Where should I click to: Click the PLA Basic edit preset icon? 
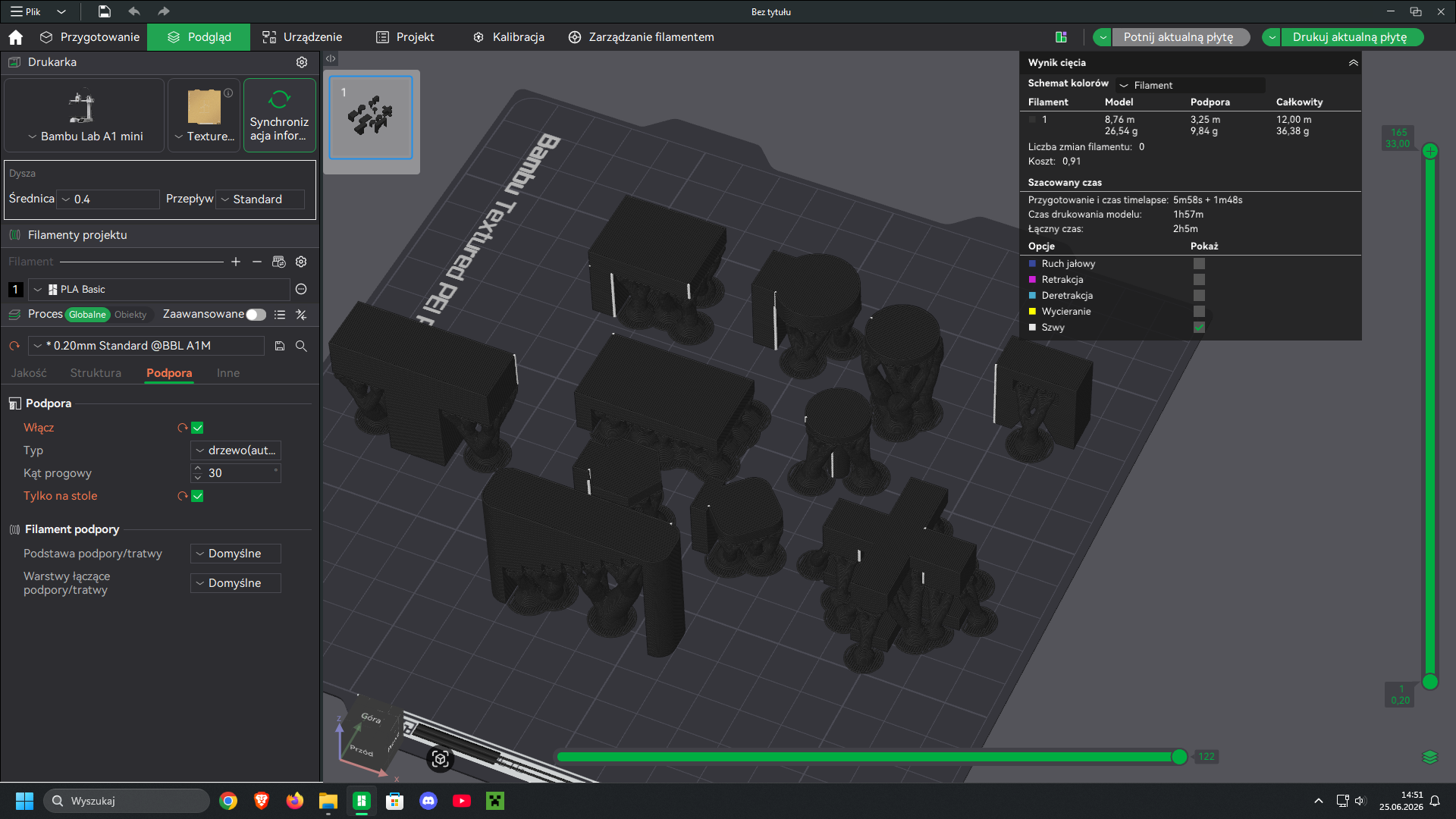pyautogui.click(x=301, y=289)
